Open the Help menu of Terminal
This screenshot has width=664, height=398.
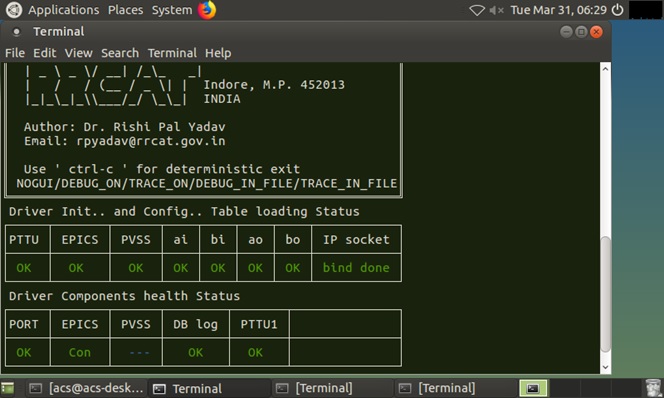(x=218, y=53)
